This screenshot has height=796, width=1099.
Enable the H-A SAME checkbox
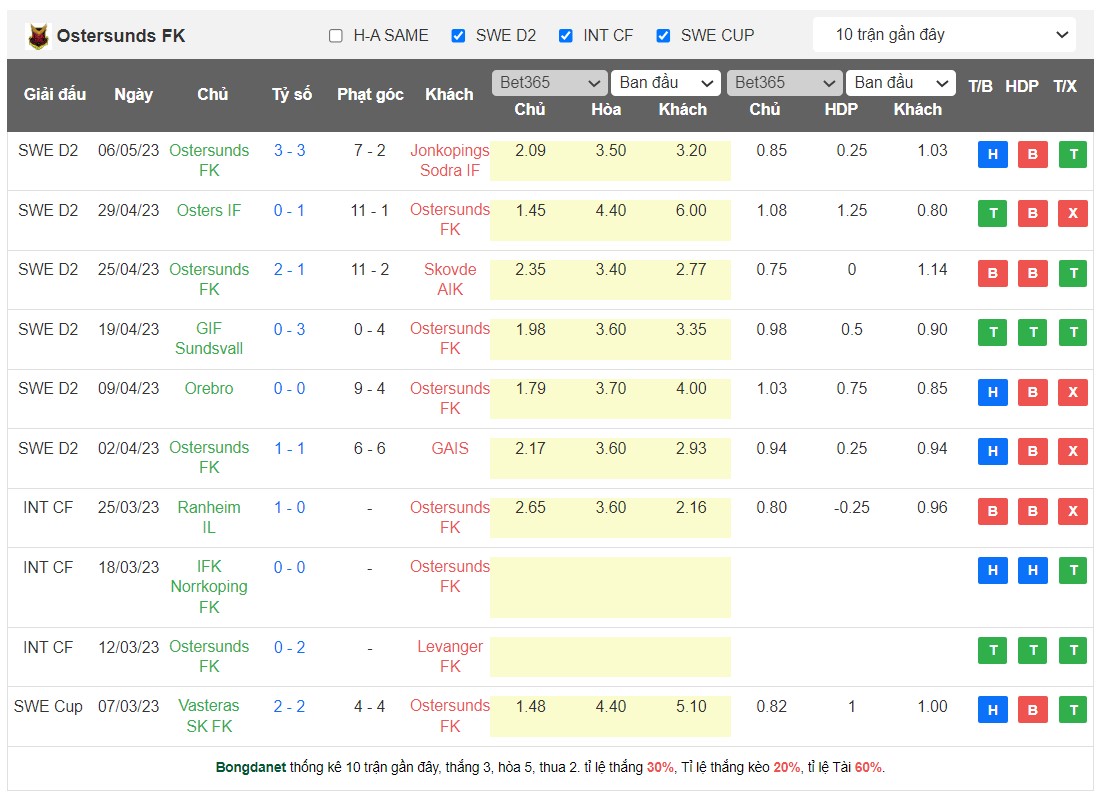336,35
